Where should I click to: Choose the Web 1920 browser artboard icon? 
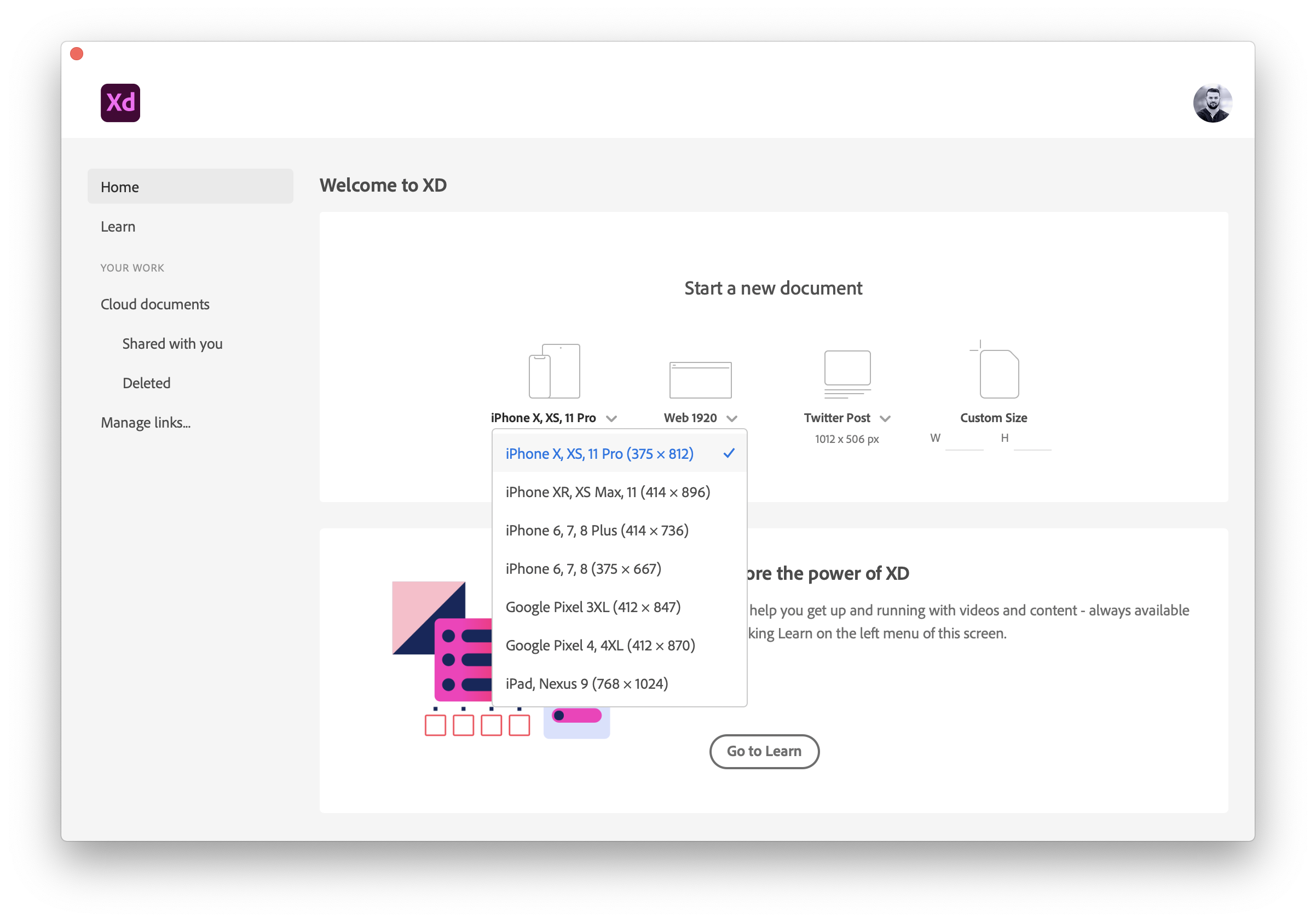click(x=700, y=379)
